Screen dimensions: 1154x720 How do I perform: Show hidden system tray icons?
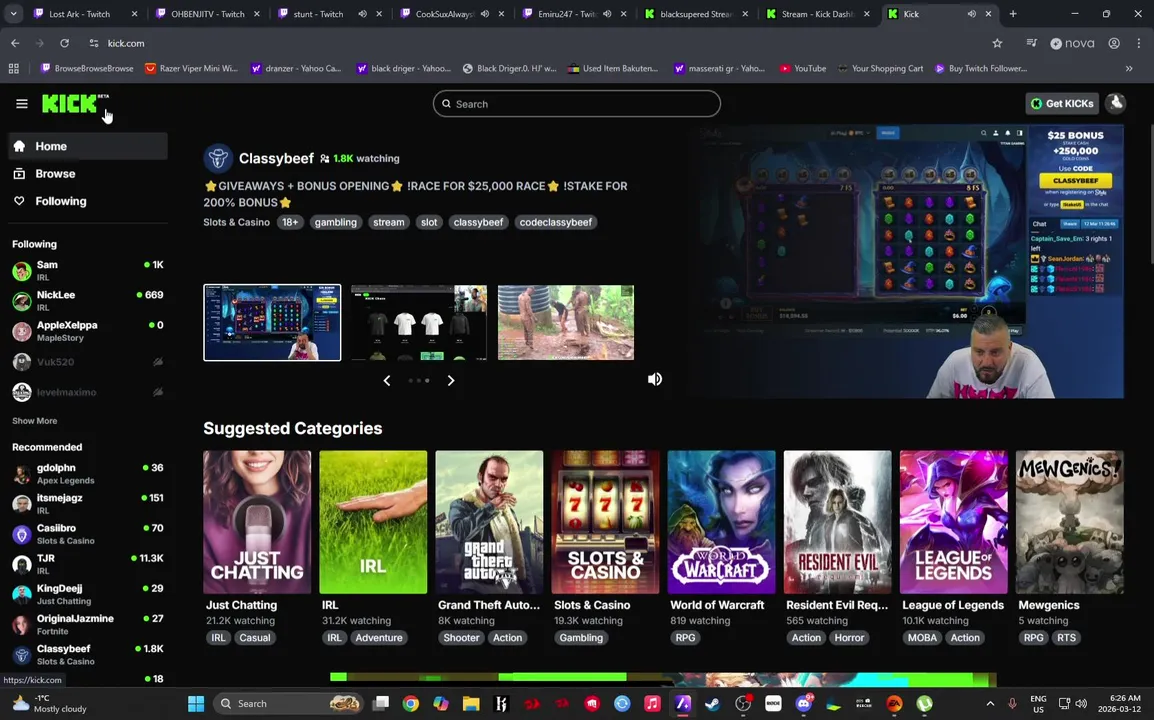(990, 704)
